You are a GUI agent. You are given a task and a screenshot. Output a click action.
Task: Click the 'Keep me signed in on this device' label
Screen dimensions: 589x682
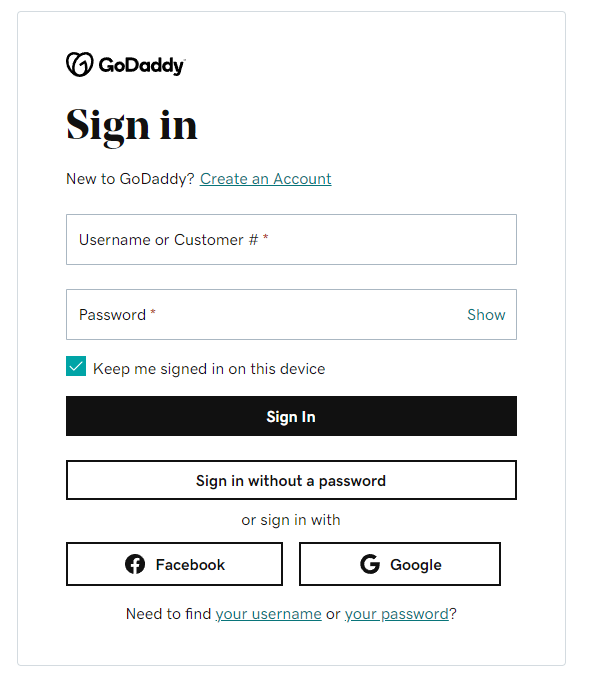click(x=209, y=369)
